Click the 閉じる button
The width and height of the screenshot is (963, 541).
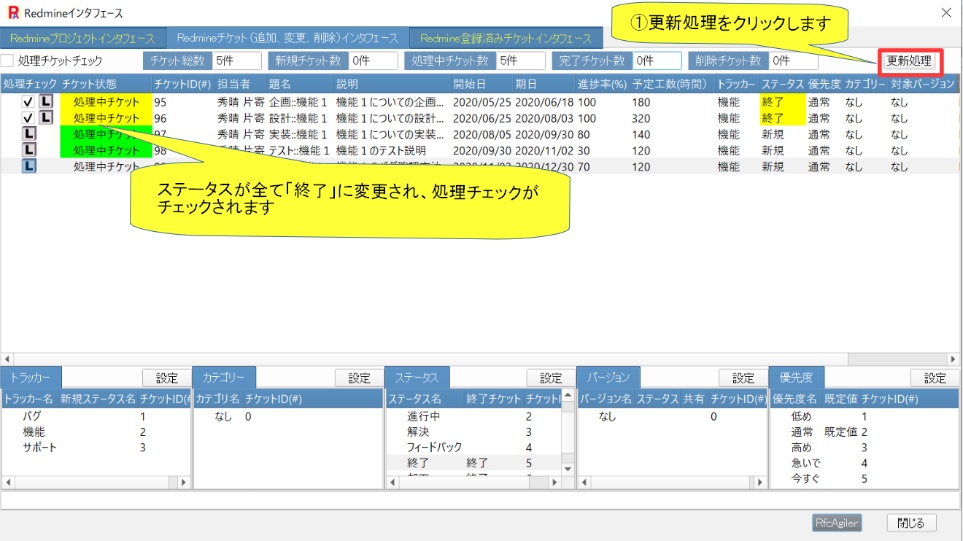click(911, 523)
